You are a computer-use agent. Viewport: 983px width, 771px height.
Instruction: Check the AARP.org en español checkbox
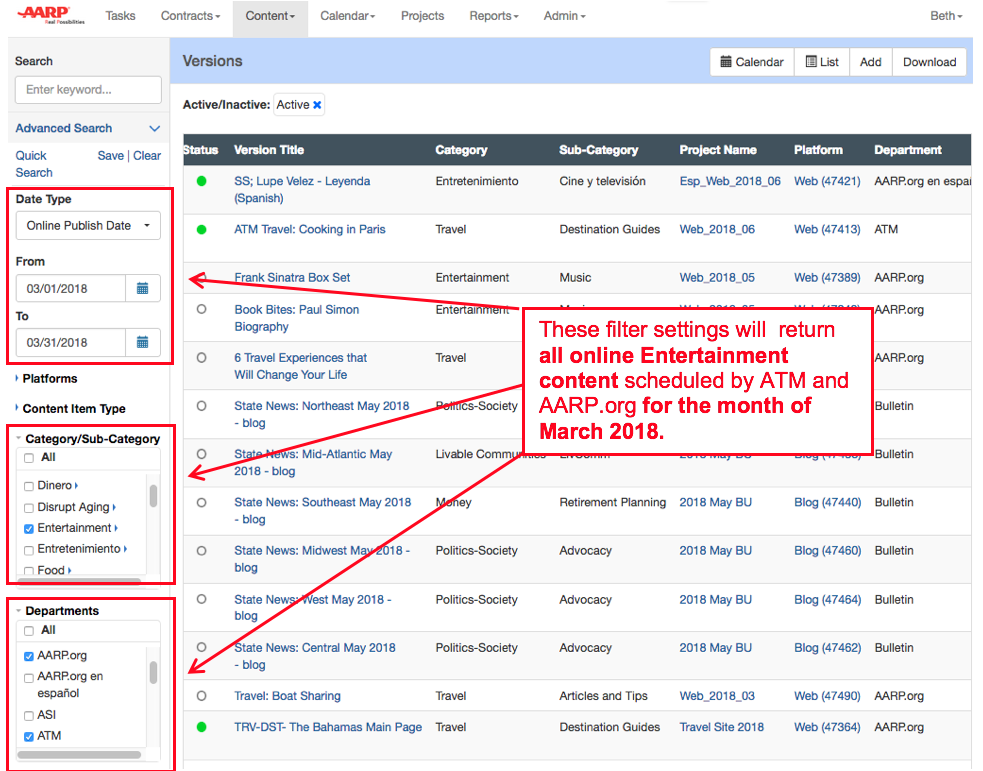point(29,678)
